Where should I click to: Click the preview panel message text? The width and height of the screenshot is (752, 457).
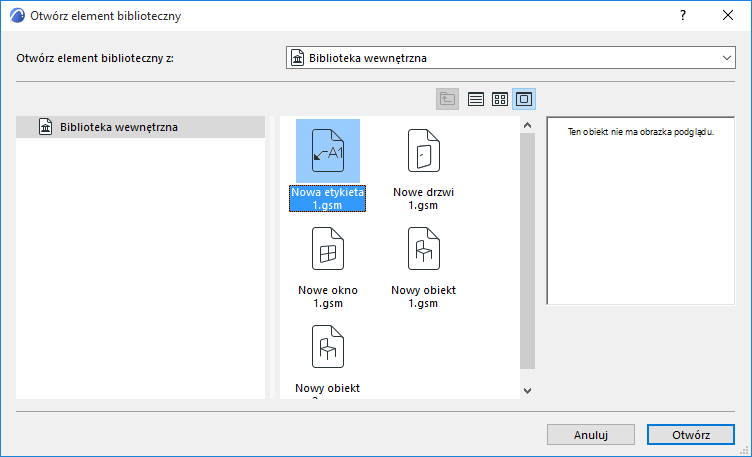point(641,132)
